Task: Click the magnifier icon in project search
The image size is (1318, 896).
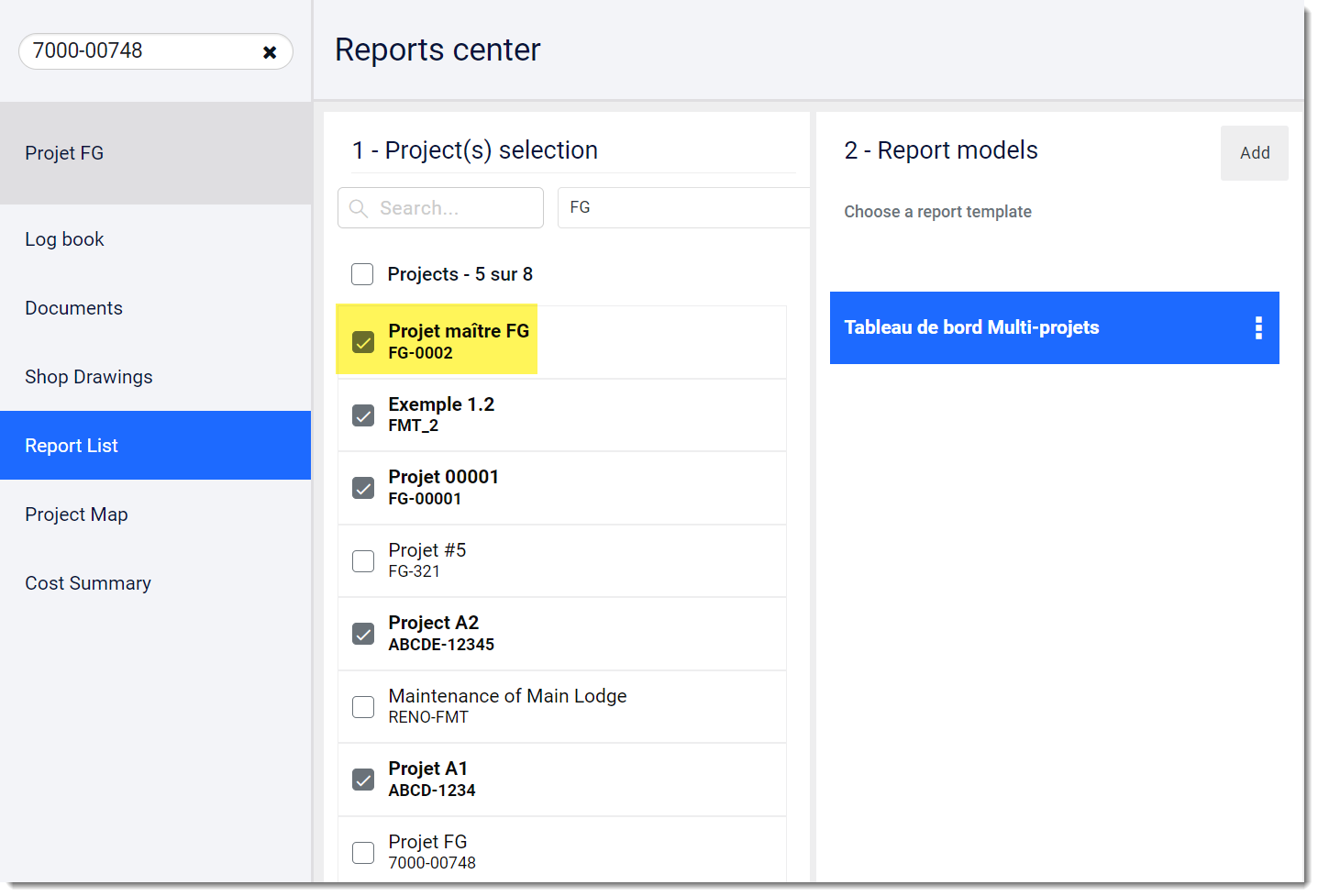Action: (358, 207)
